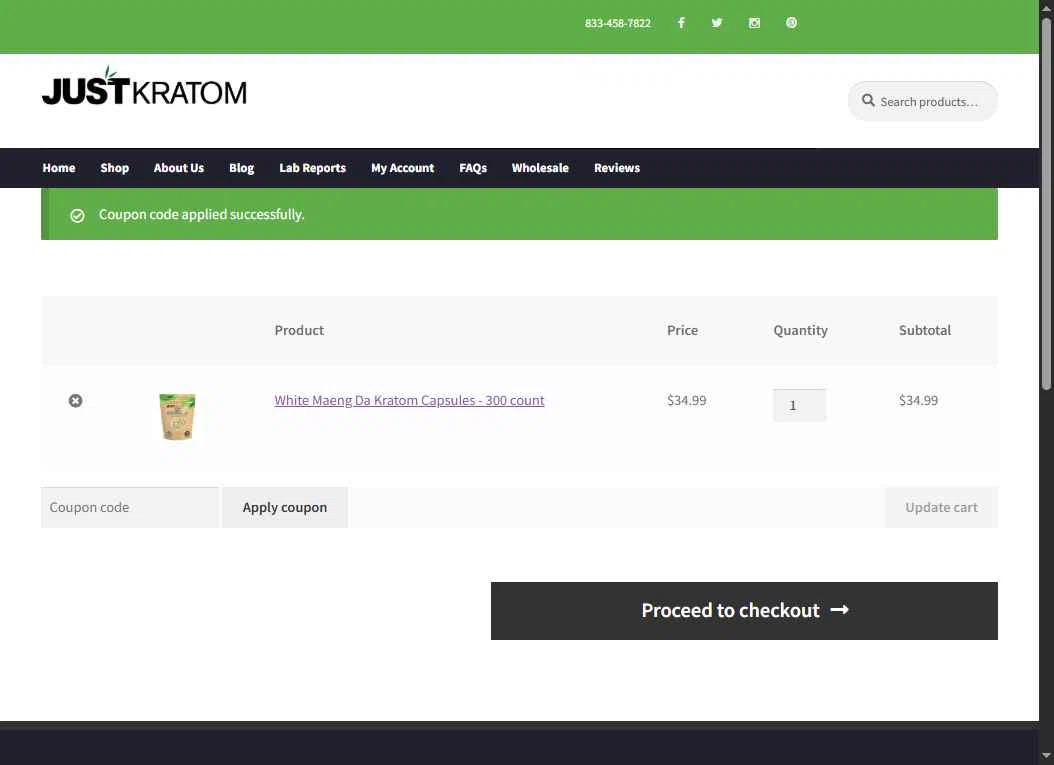This screenshot has height=765, width=1054.
Task: Open the Facebook social icon
Action: (681, 23)
